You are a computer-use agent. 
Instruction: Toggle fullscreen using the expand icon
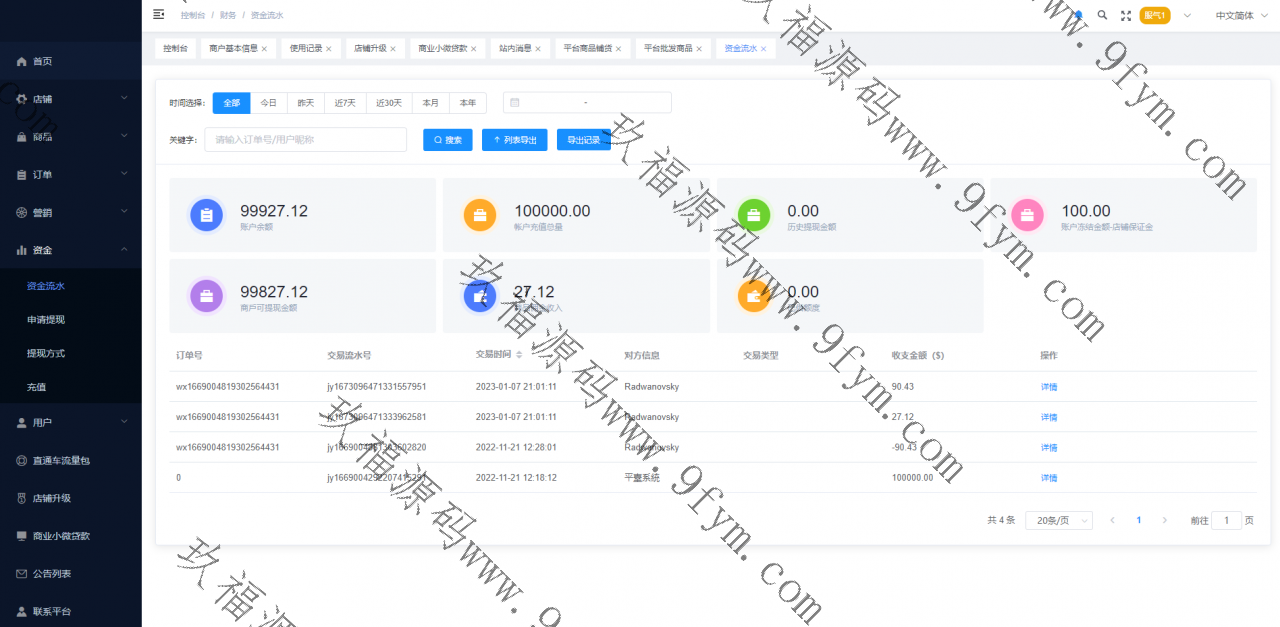1126,15
